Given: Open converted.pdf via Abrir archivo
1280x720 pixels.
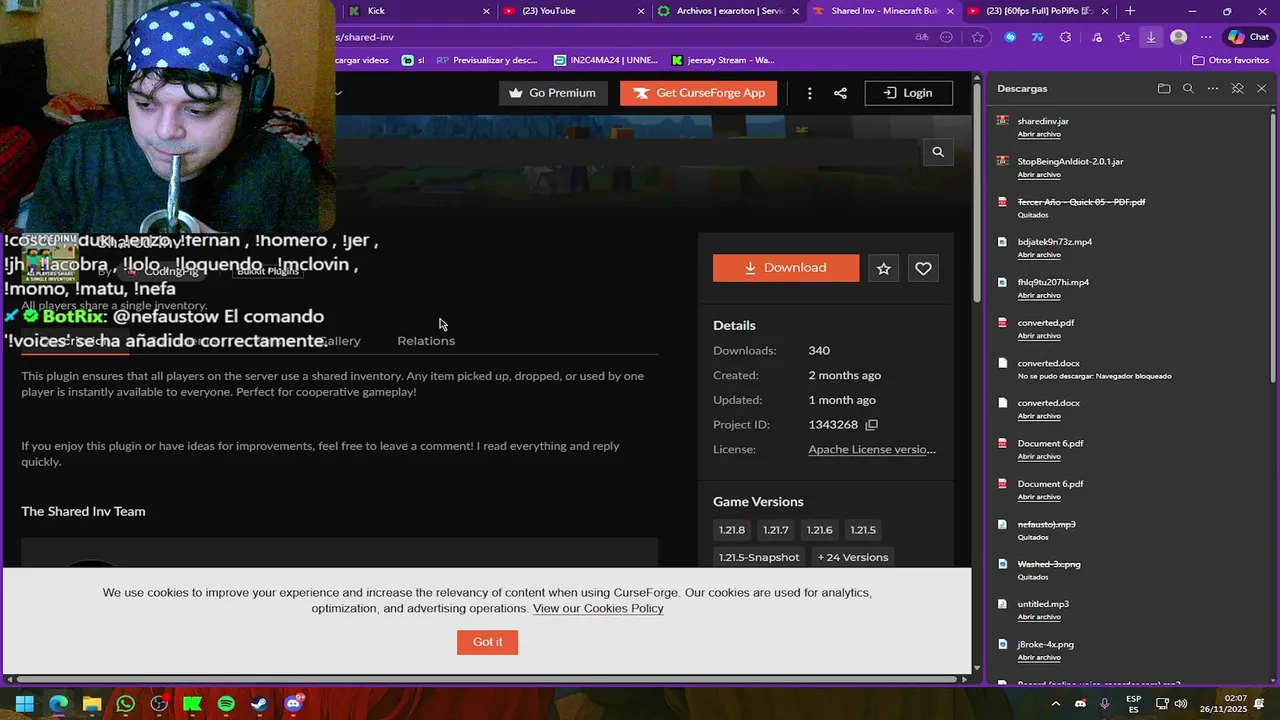Looking at the screenshot, I should click(1039, 336).
